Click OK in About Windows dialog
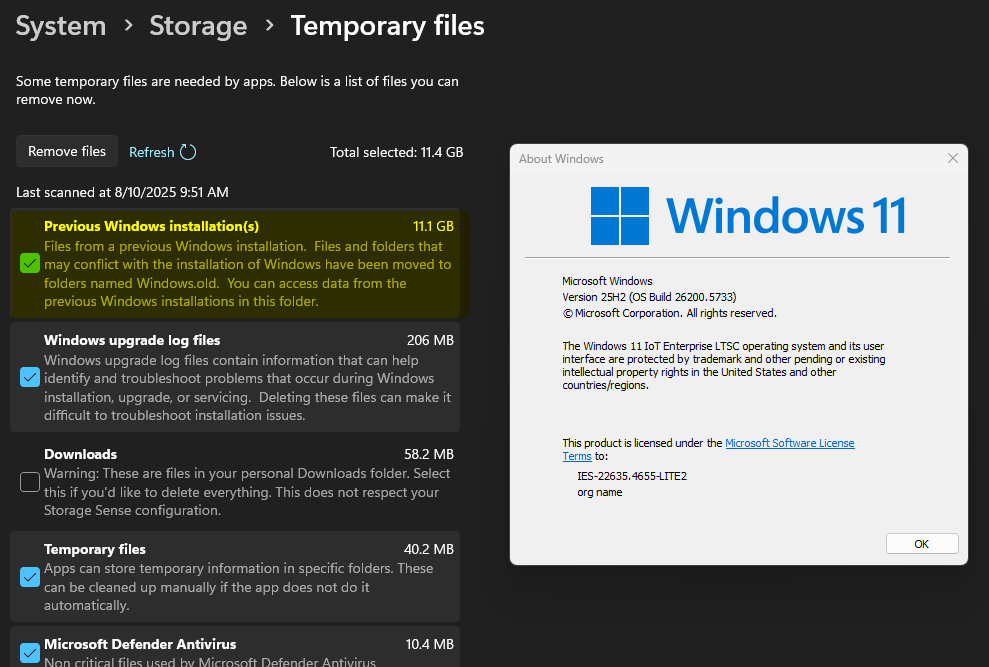Viewport: 989px width, 667px height. (922, 543)
